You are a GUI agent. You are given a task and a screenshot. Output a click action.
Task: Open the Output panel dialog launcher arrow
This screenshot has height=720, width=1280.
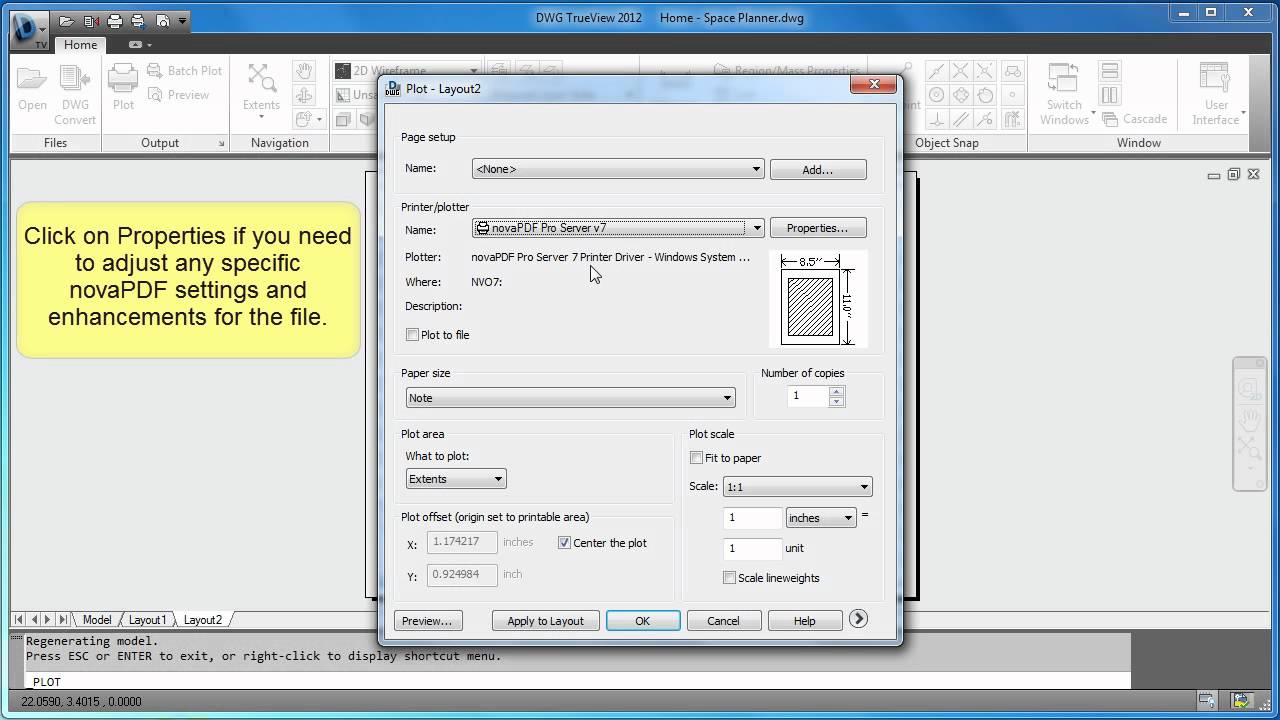(221, 143)
